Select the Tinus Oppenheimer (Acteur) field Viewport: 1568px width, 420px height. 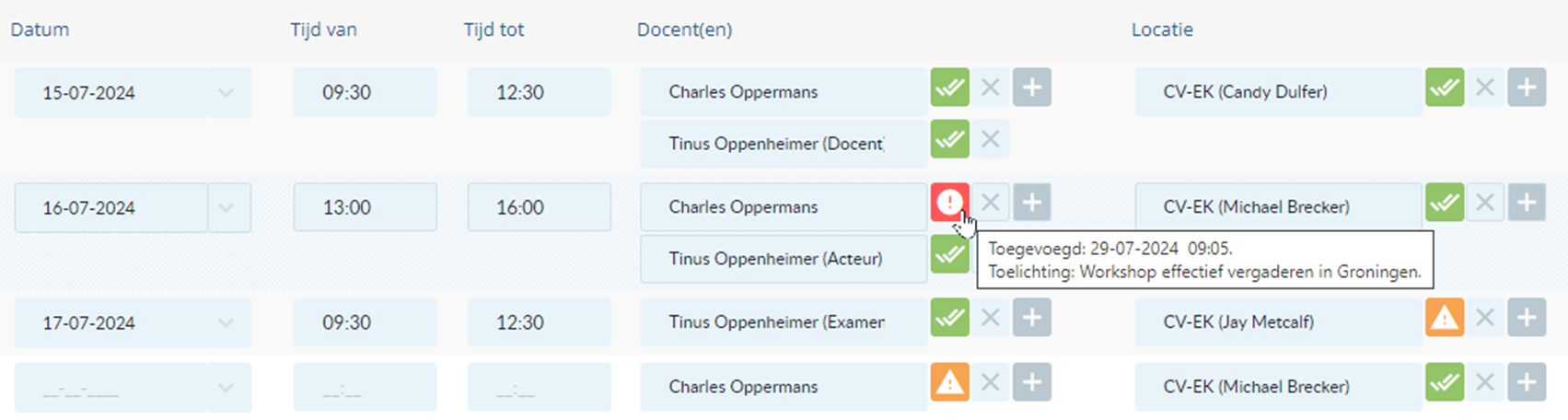[x=784, y=259]
